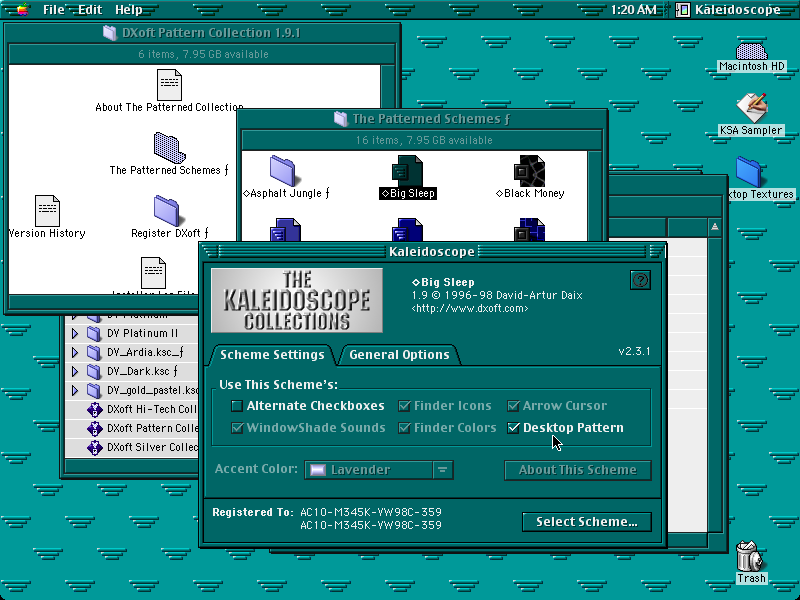Click the menu bar clock
800x600 pixels.
point(633,9)
